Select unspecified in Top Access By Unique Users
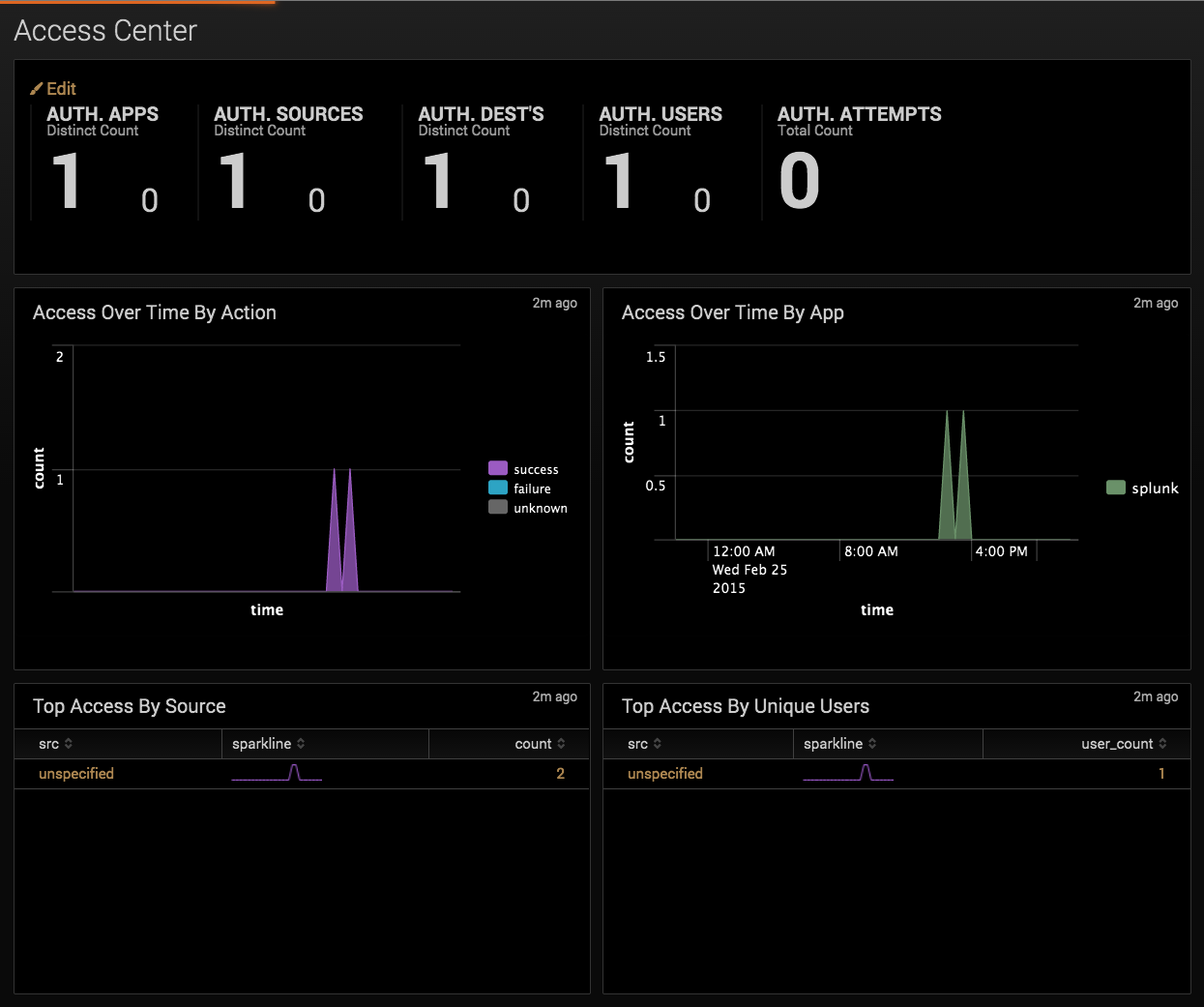The image size is (1204, 1007). [x=664, y=774]
